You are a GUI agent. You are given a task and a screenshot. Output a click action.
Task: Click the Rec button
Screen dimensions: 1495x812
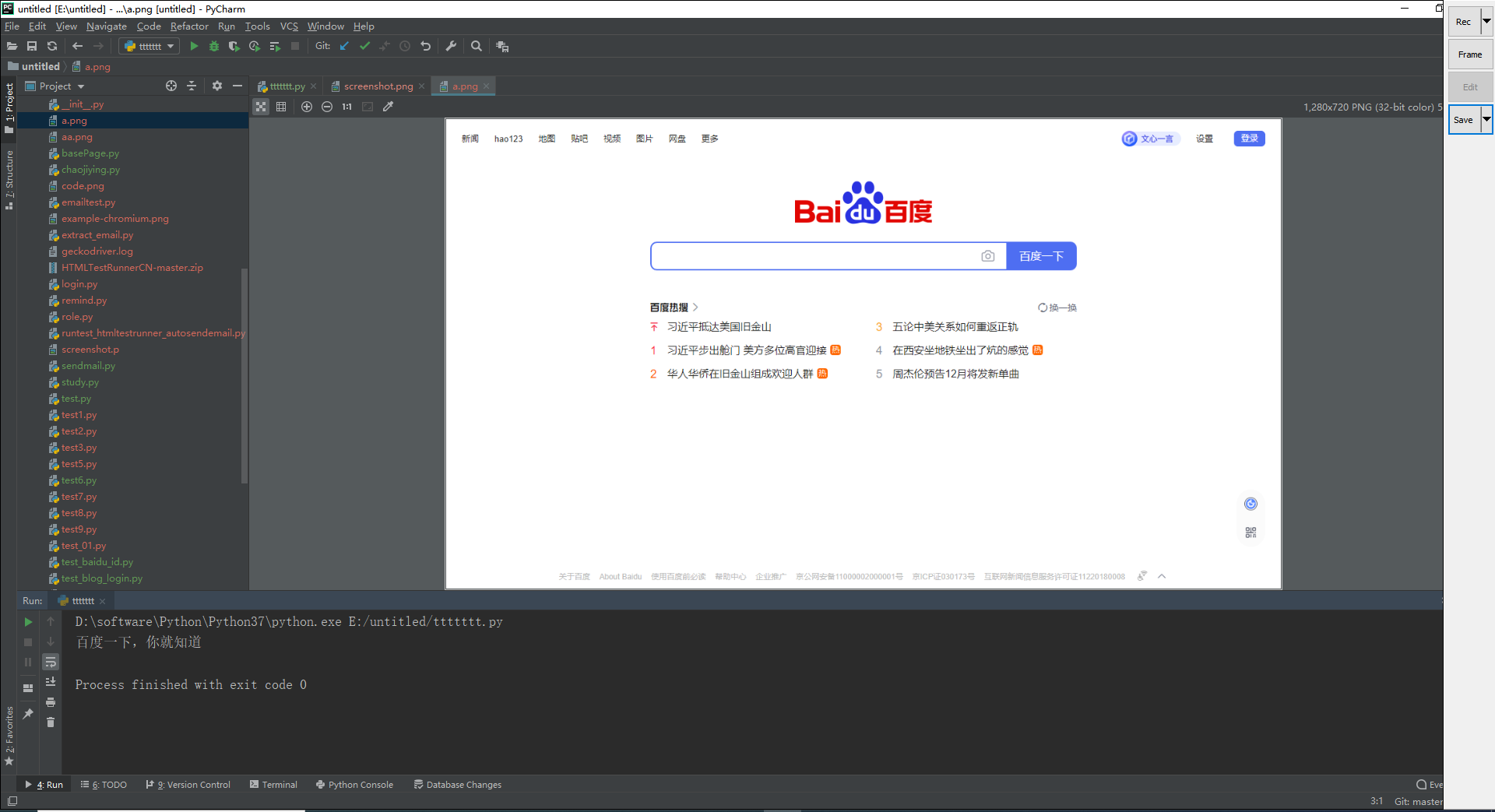coord(1464,22)
